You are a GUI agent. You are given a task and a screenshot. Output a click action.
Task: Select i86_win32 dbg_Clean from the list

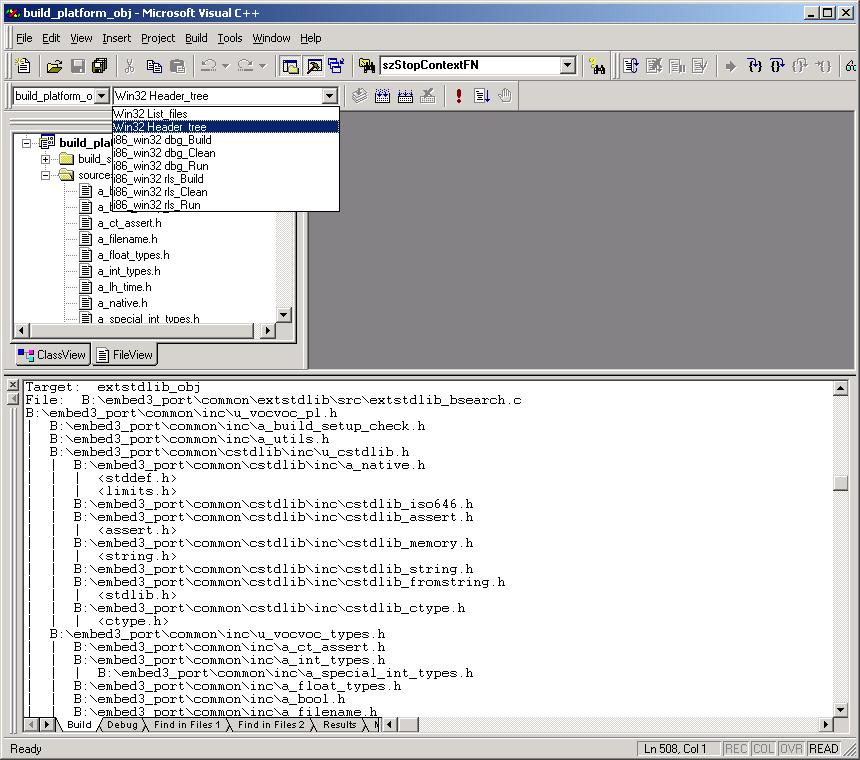coord(225,153)
